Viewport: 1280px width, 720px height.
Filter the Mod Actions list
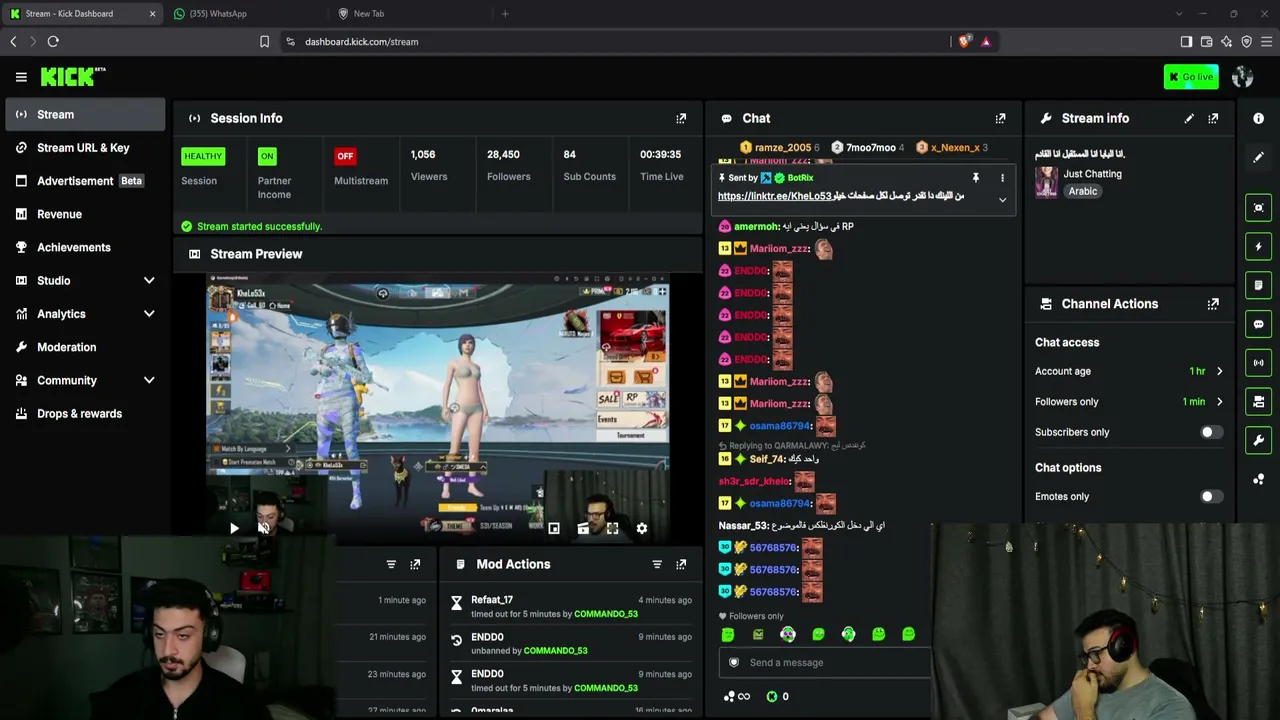coord(657,564)
